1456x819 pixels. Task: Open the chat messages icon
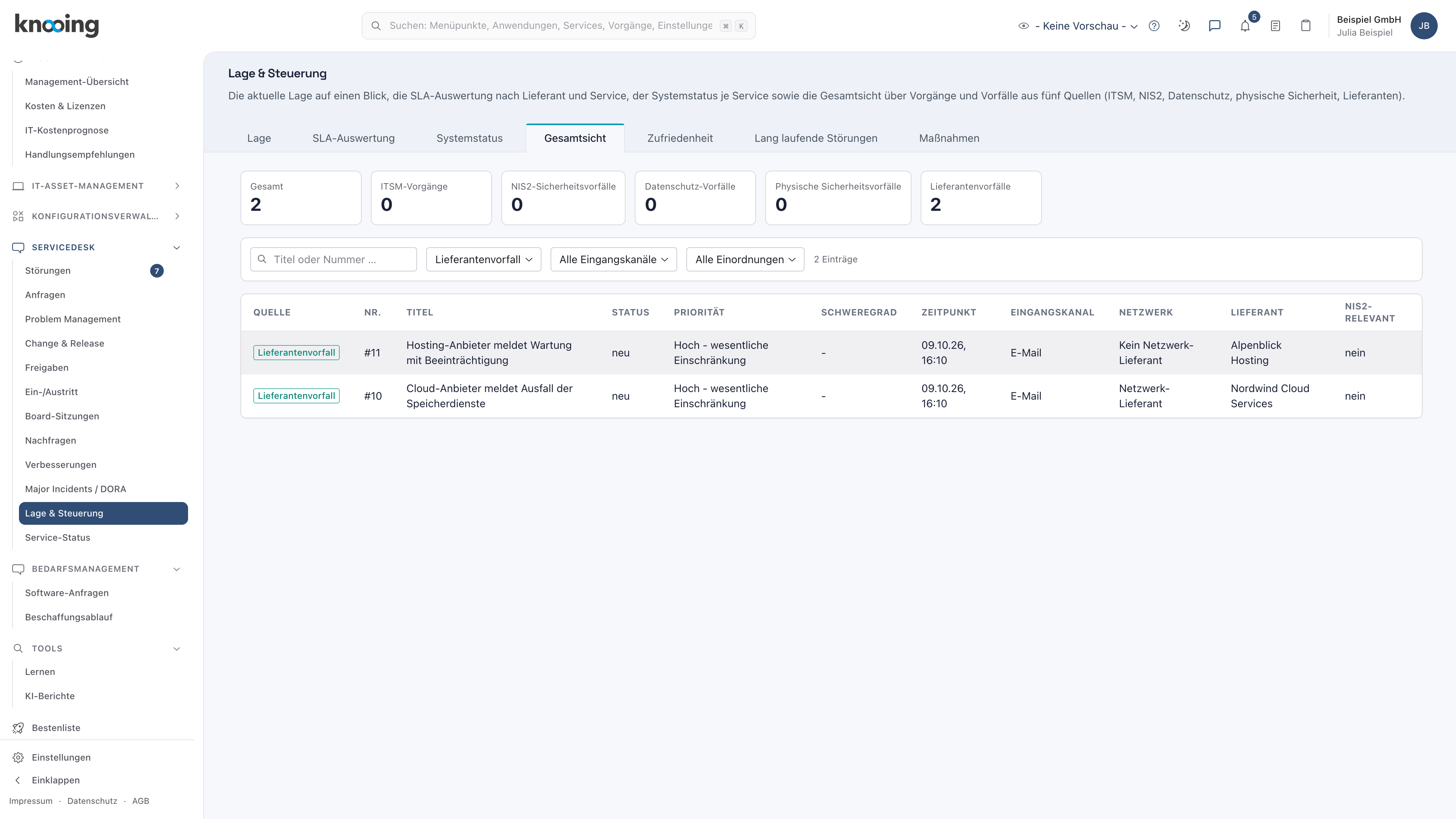pyautogui.click(x=1214, y=26)
